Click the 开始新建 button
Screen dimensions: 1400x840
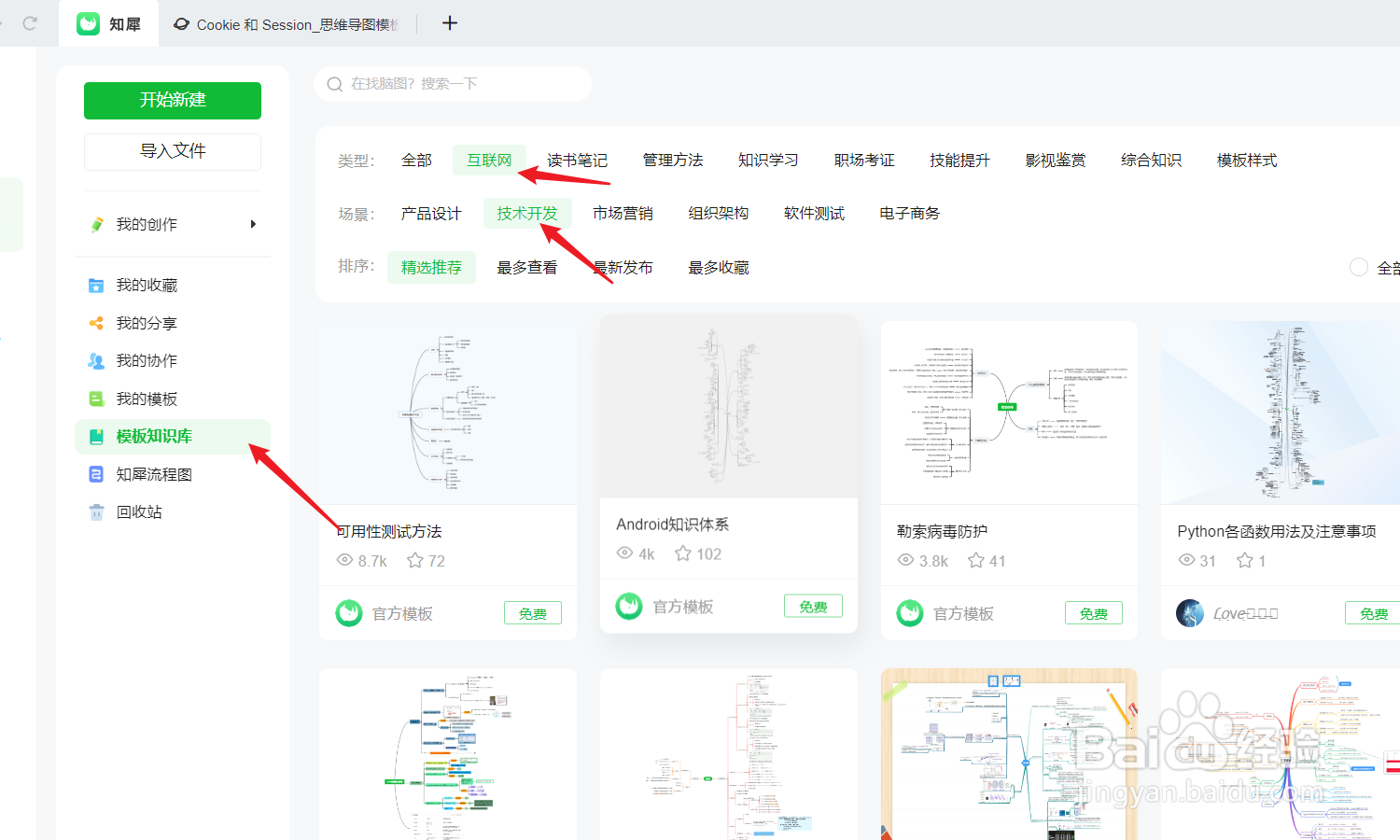[x=172, y=101]
